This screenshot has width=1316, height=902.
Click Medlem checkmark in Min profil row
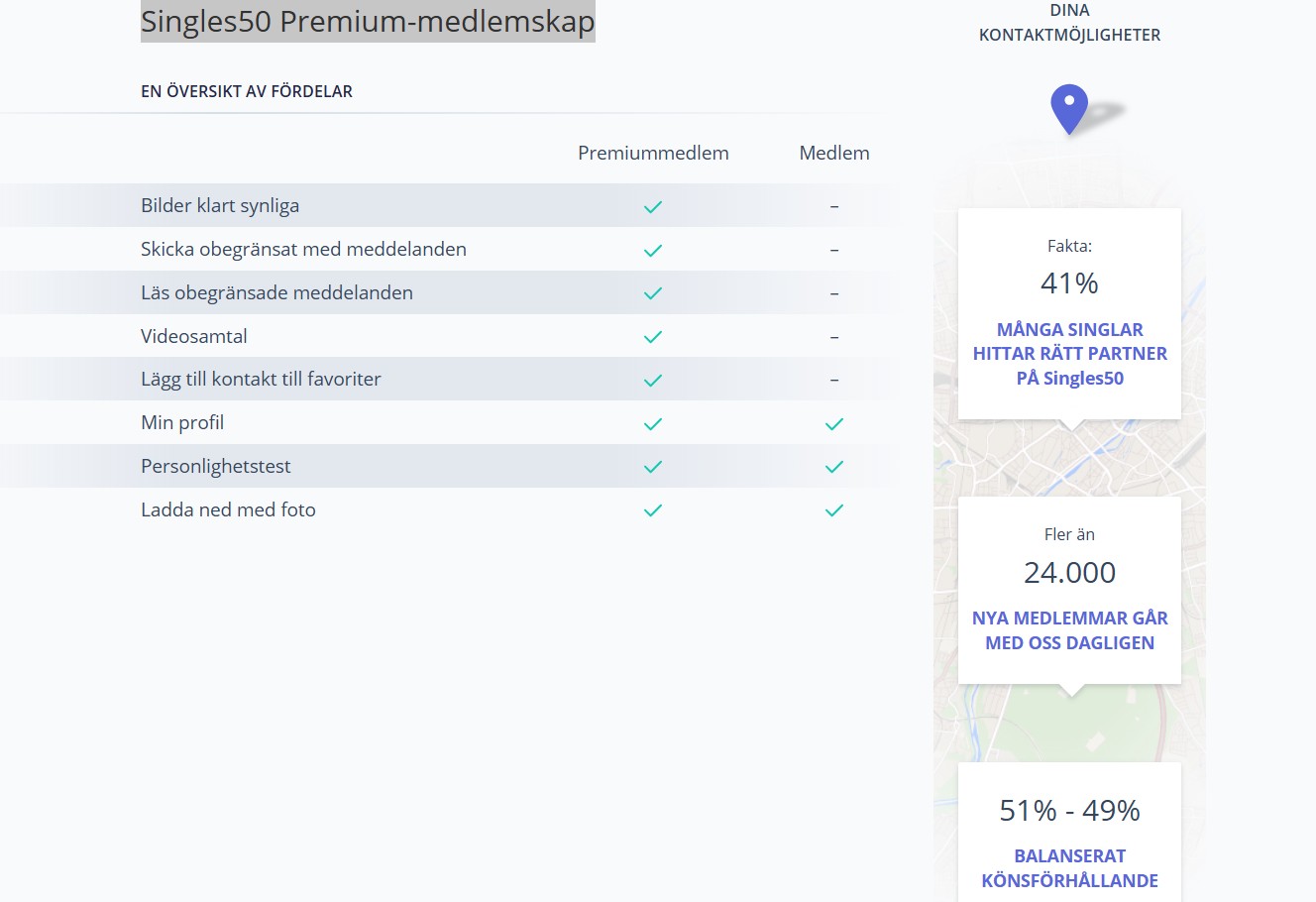pyautogui.click(x=834, y=424)
